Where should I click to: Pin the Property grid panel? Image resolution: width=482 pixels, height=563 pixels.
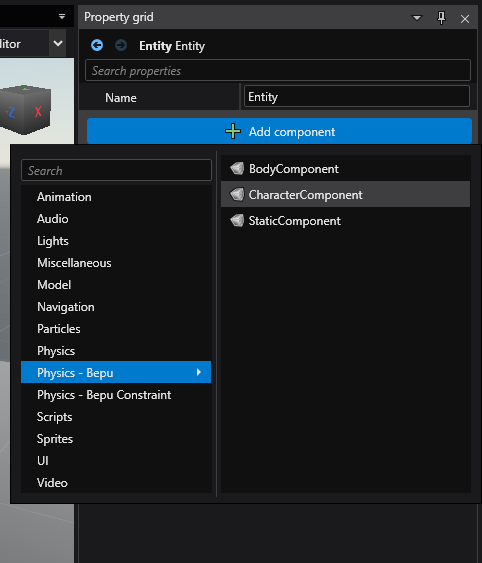441,18
